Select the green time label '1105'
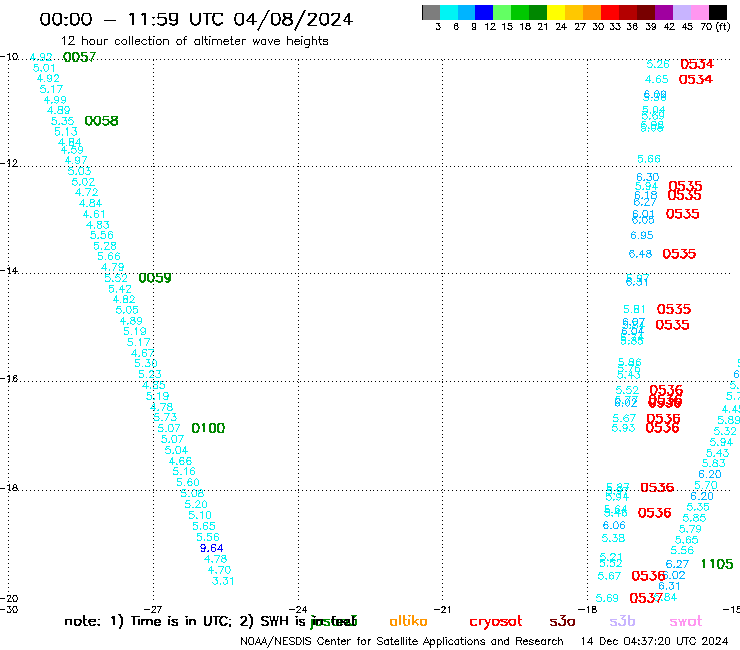 [717, 564]
